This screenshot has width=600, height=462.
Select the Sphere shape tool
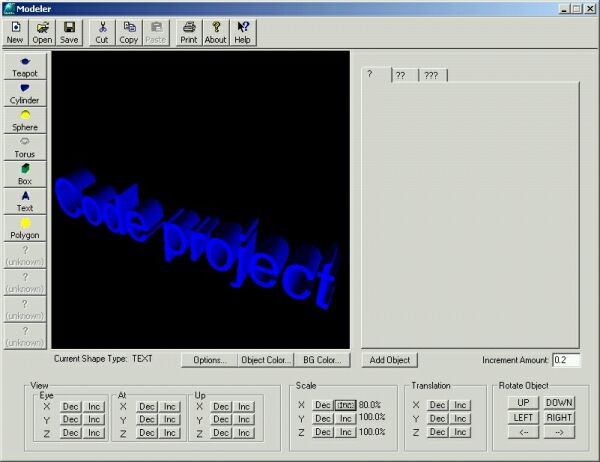pos(25,121)
